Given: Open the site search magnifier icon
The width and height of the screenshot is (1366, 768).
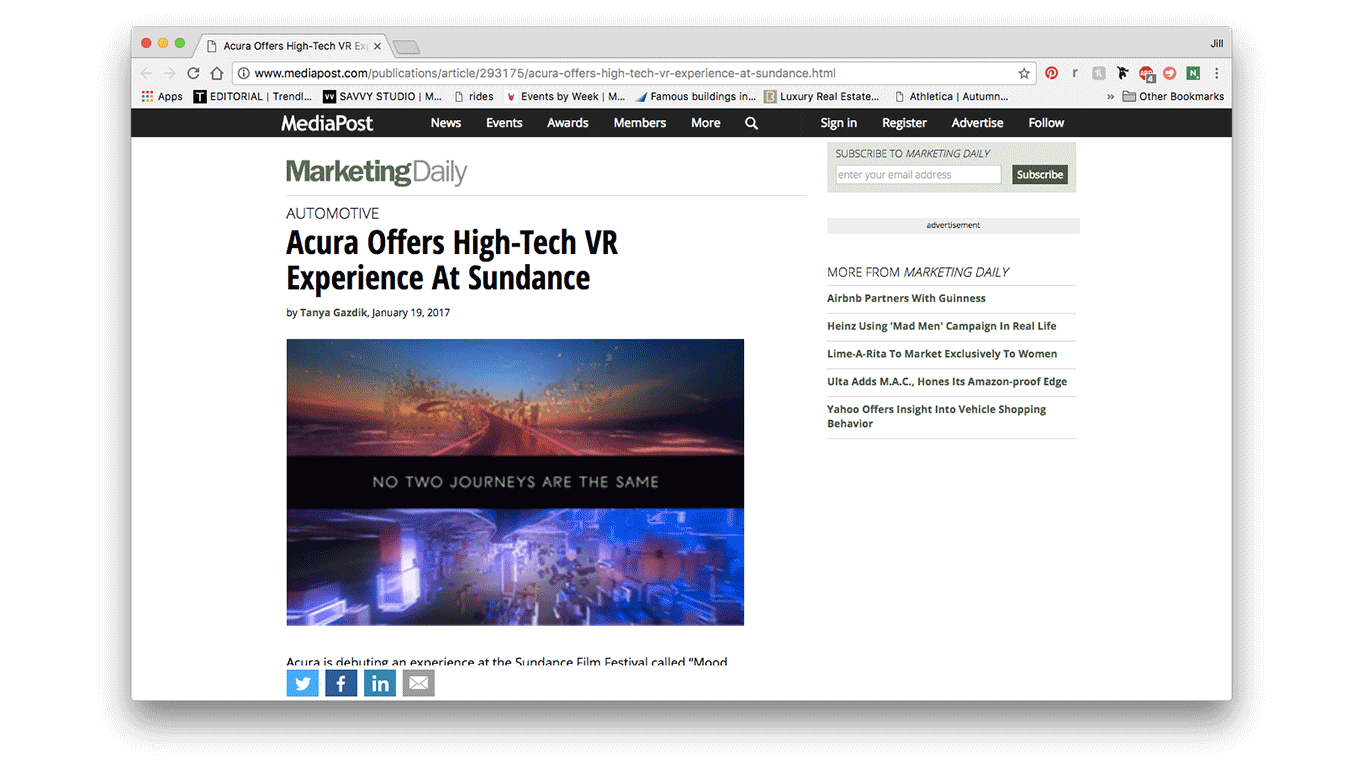Looking at the screenshot, I should tap(752, 123).
